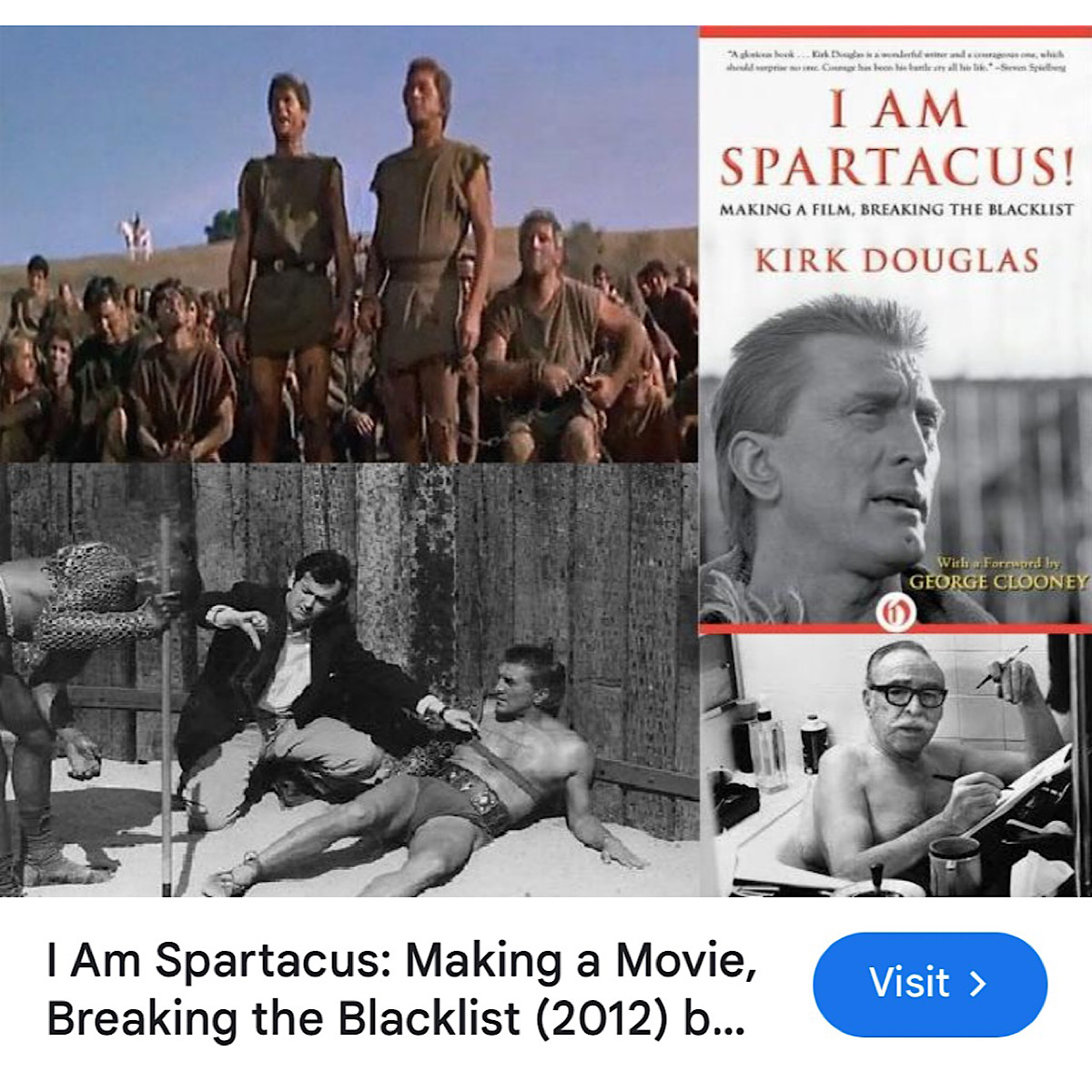Screen dimensions: 1092x1092
Task: Click the truncated 'Breaking the Blacklist (2012)' title line
Action: coord(396,1018)
